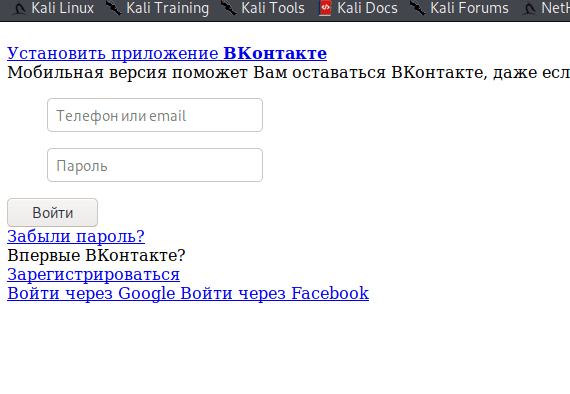Click the Войти login button

(x=52, y=212)
